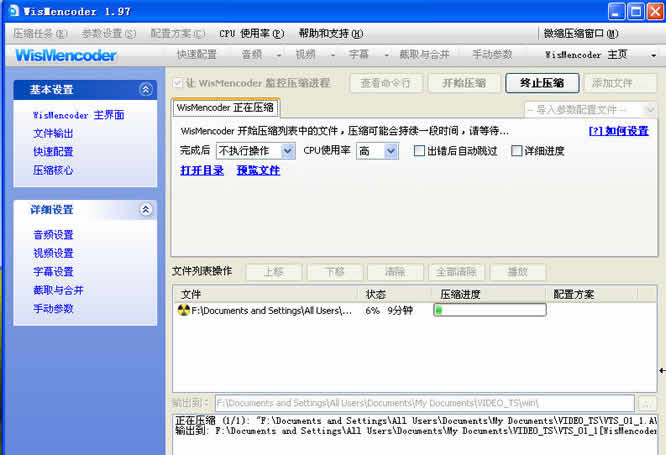Open 手动参数 in the sidebar
The image size is (666, 455).
(53, 308)
